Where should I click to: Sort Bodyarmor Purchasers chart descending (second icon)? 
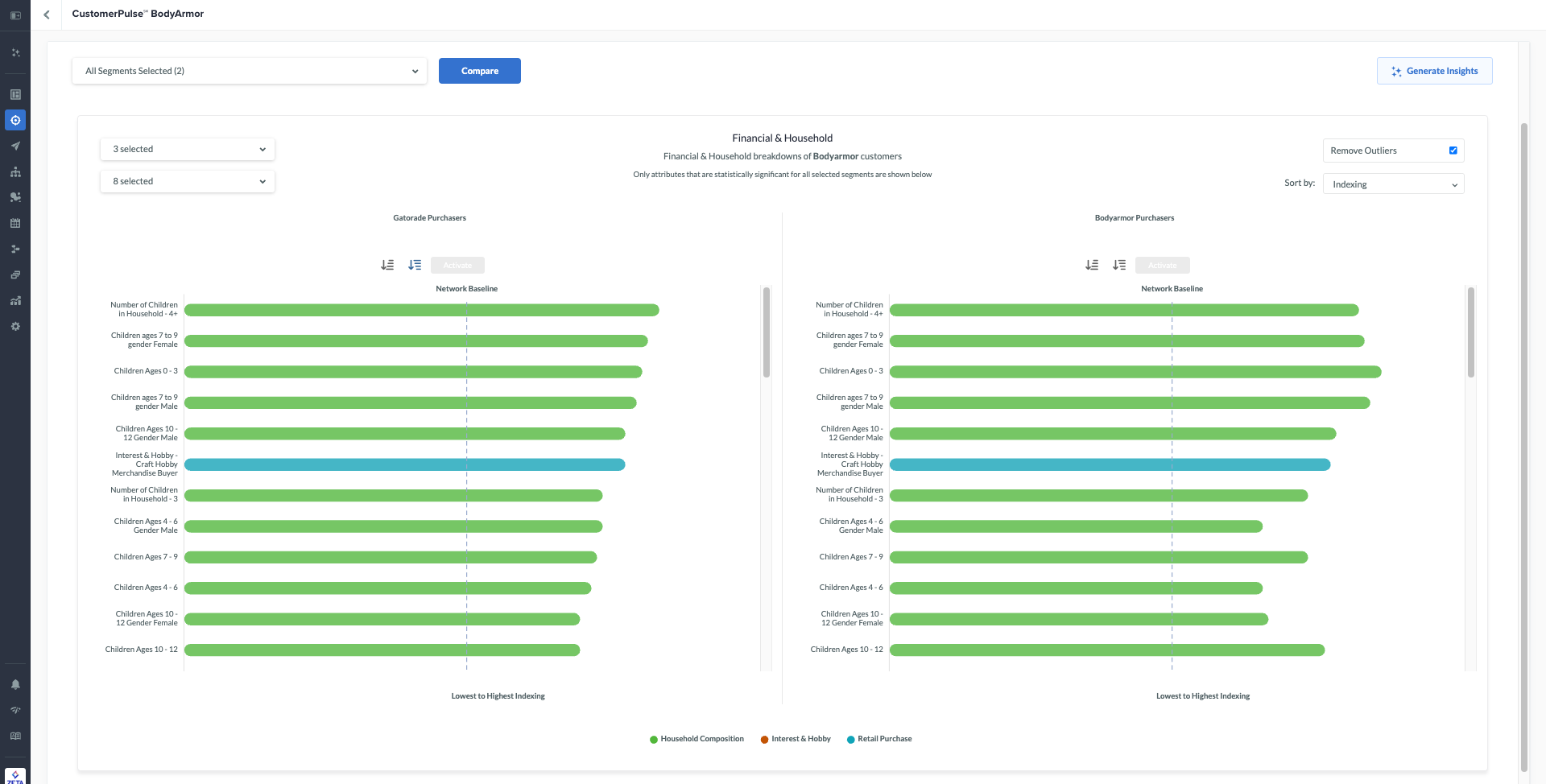(x=1119, y=265)
